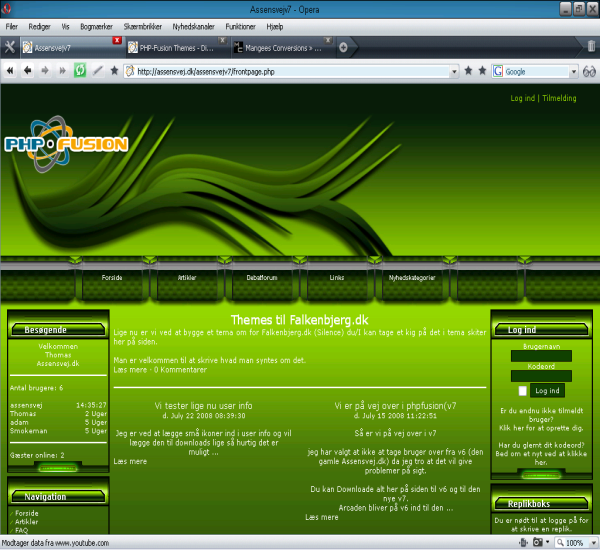Click the PHP-Fusion logo
This screenshot has height=550, width=600.
pos(66,144)
